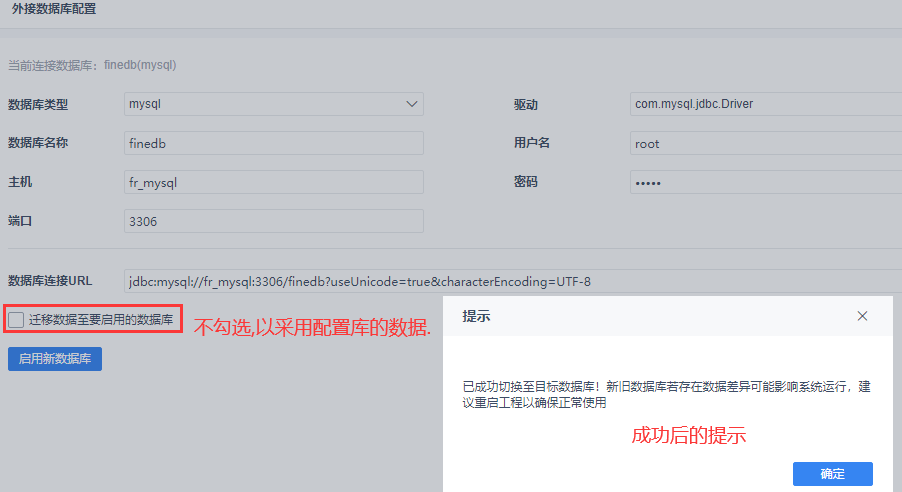
Task: Click the 提示 dialog title
Action: (x=476, y=316)
